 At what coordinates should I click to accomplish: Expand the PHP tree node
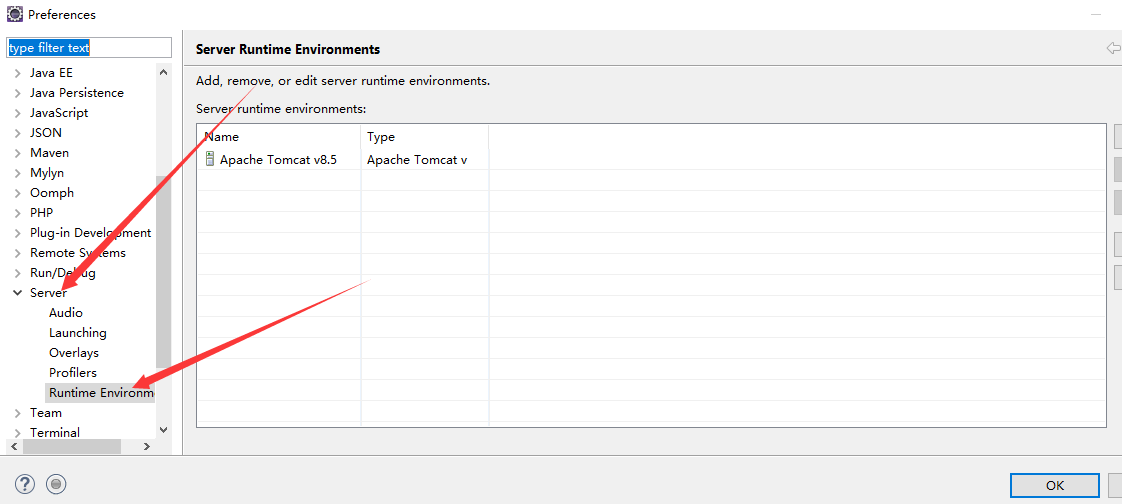point(18,213)
